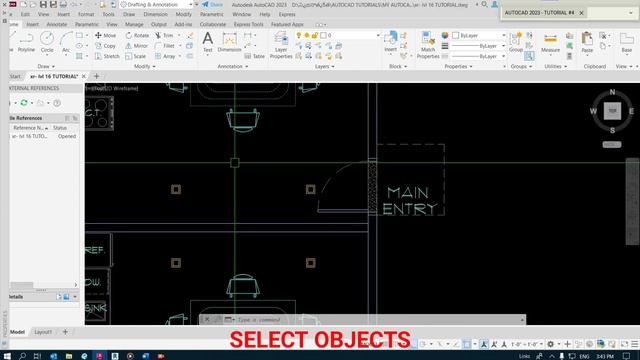Click the Rotate tool
Viewport: 640px width, 360px height.
point(137,36)
